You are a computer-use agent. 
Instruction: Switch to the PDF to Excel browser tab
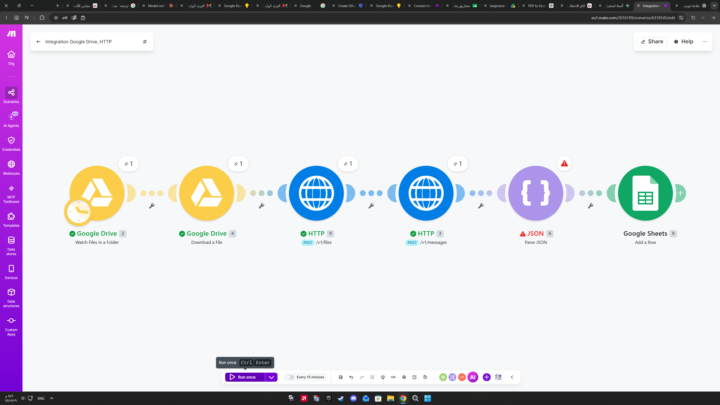pos(539,6)
